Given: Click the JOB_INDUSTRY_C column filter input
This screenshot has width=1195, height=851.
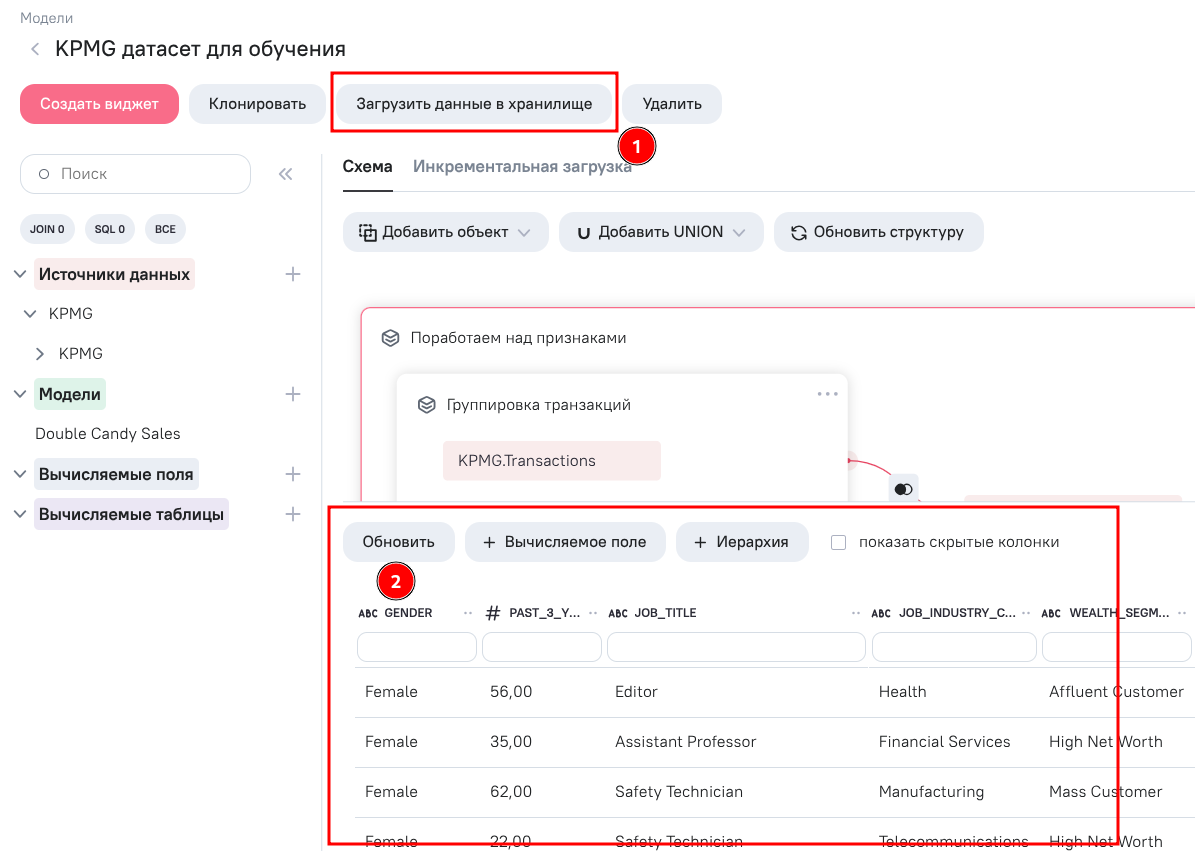Looking at the screenshot, I should tap(954, 648).
